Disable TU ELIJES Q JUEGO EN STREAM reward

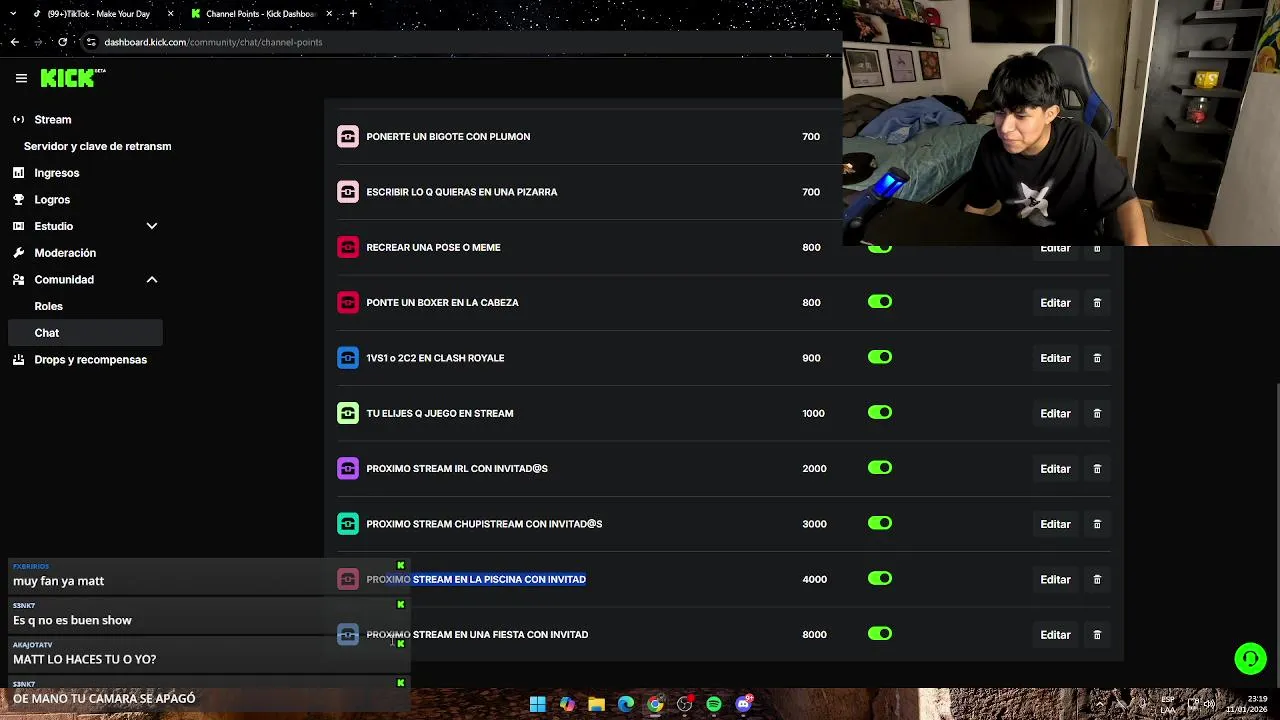pyautogui.click(x=879, y=412)
